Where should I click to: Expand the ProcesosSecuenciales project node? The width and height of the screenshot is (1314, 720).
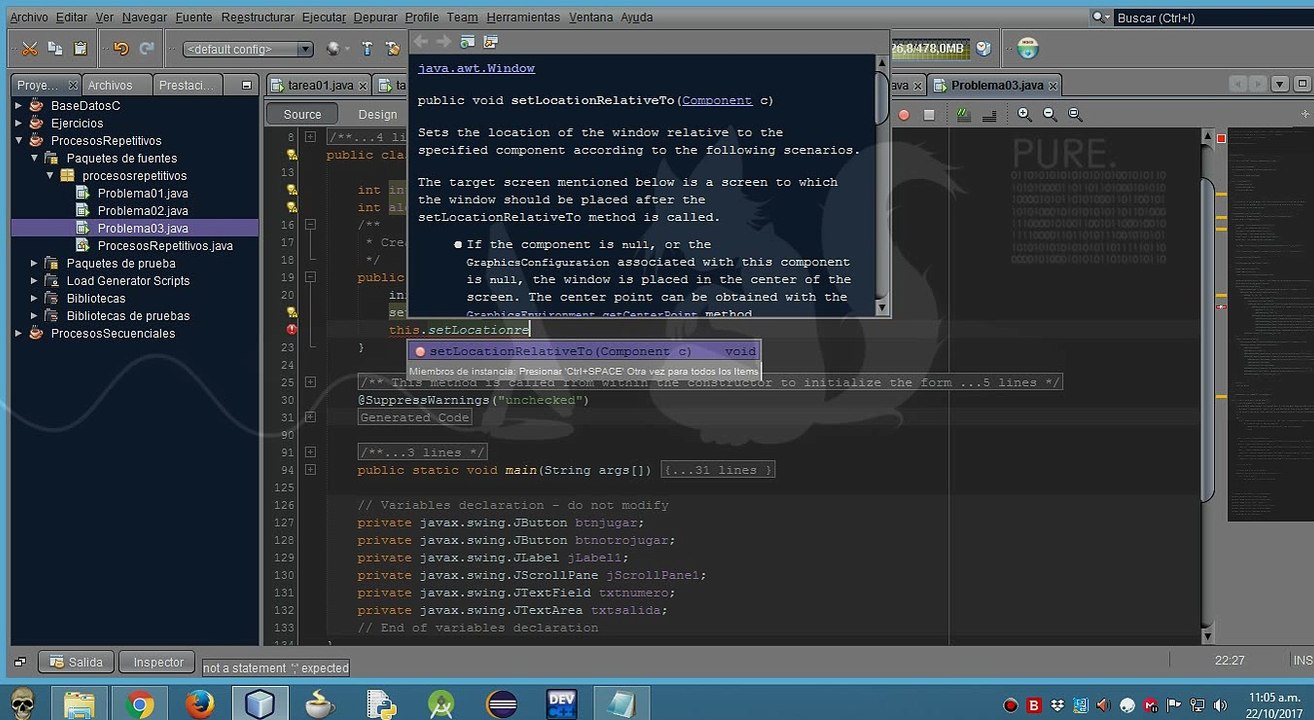(x=18, y=334)
